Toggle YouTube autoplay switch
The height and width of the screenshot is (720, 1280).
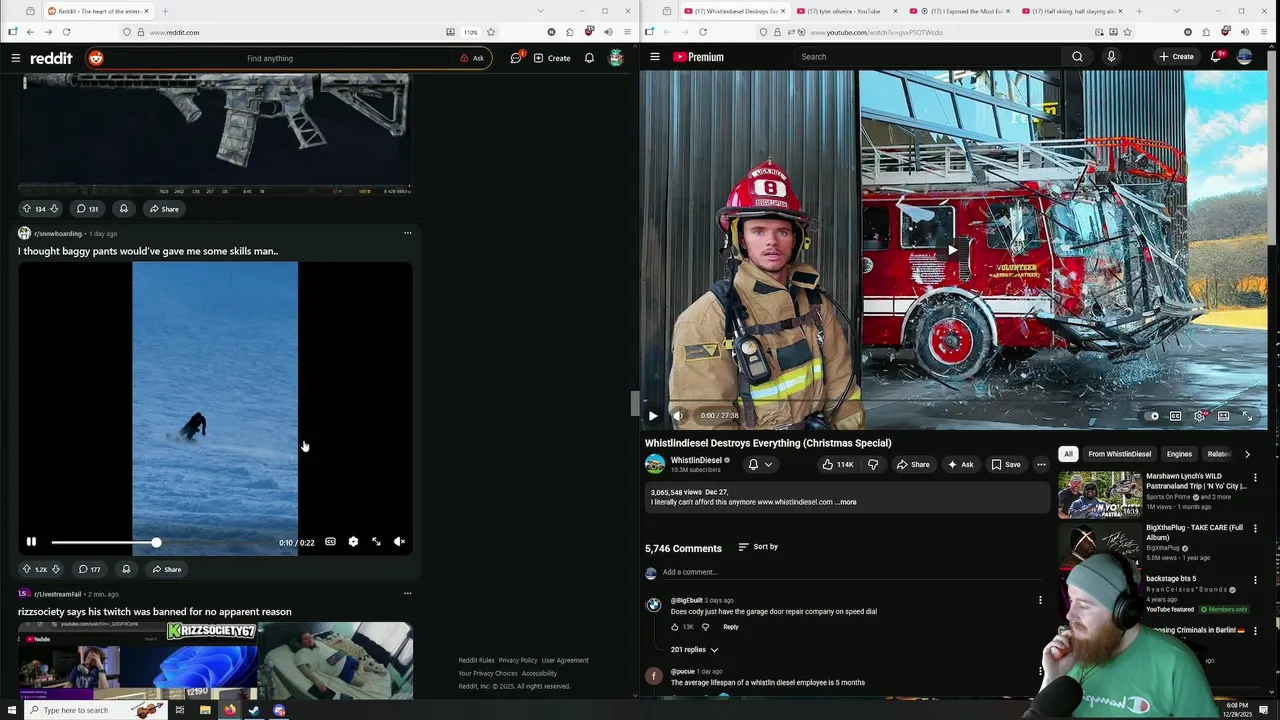1151,416
